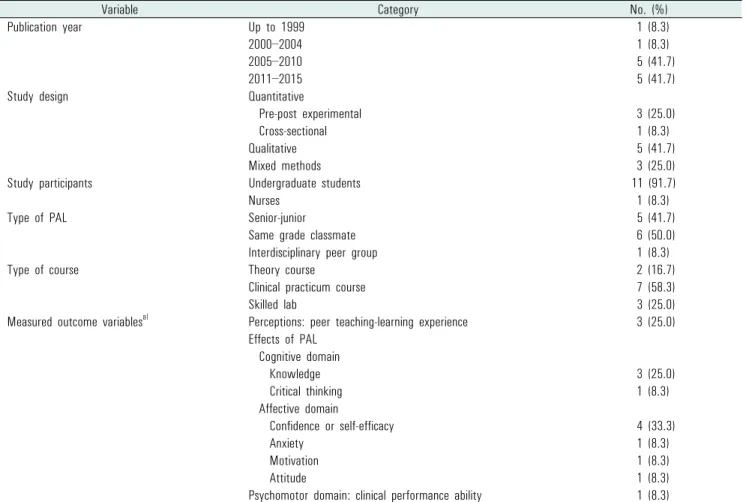
Task: Select 'Measured outcome variables' label
Action: [78, 322]
